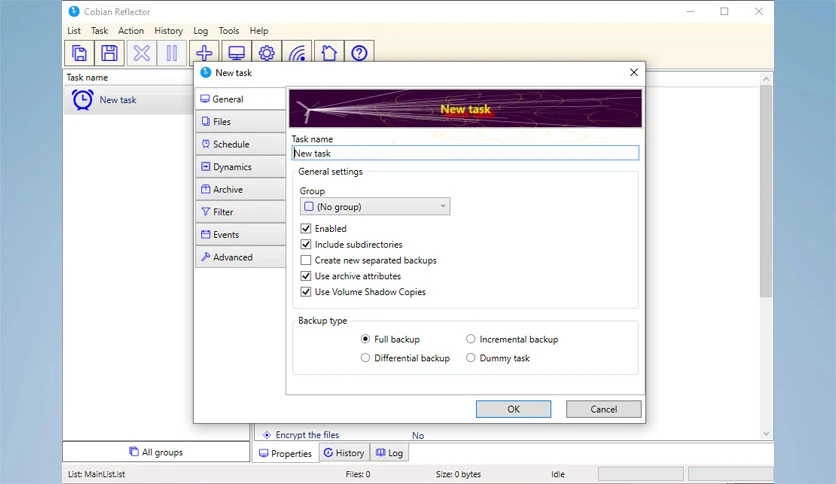
Task: Open the List menu
Action: pyautogui.click(x=74, y=30)
